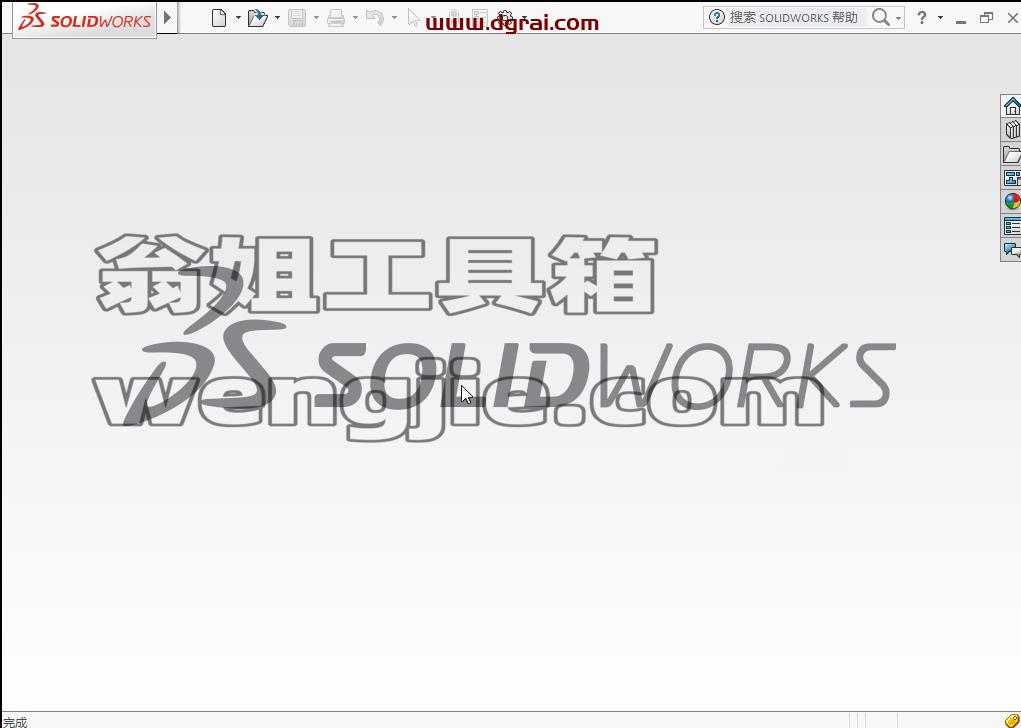Expand the search type dropdown arrow

(899, 18)
